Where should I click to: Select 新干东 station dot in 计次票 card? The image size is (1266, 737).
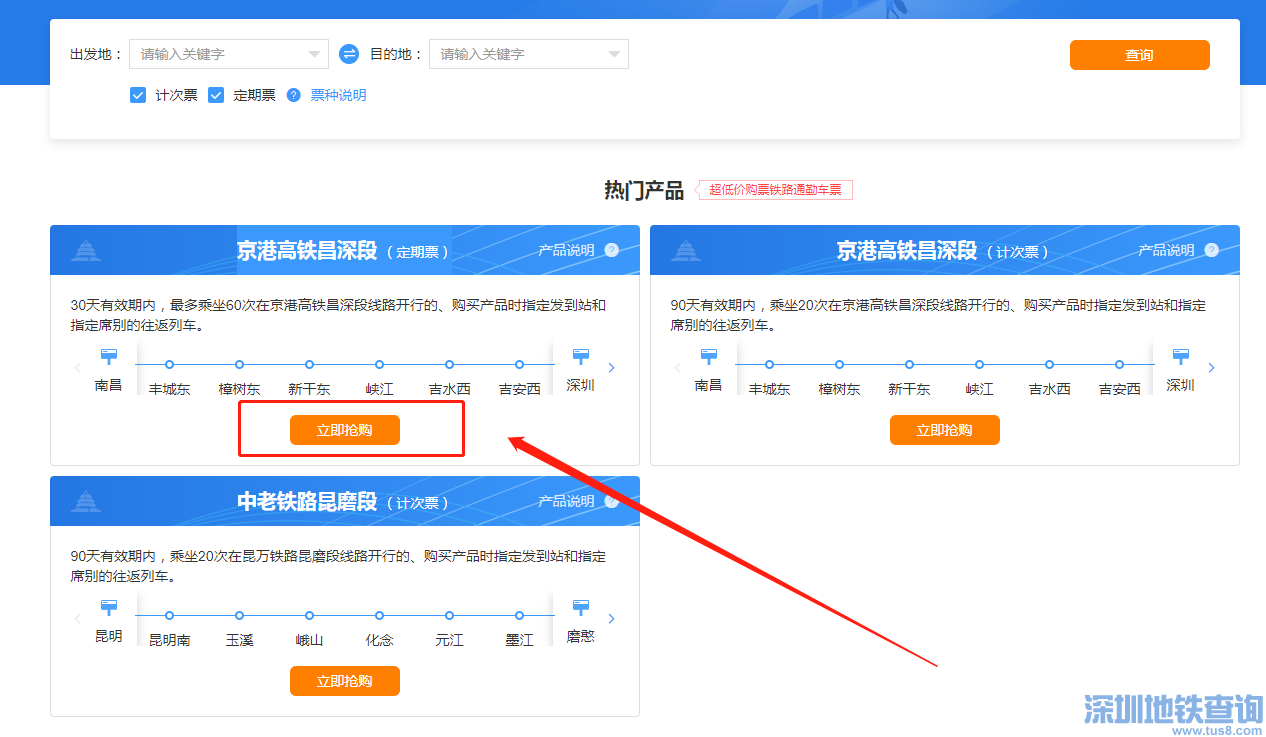point(910,365)
